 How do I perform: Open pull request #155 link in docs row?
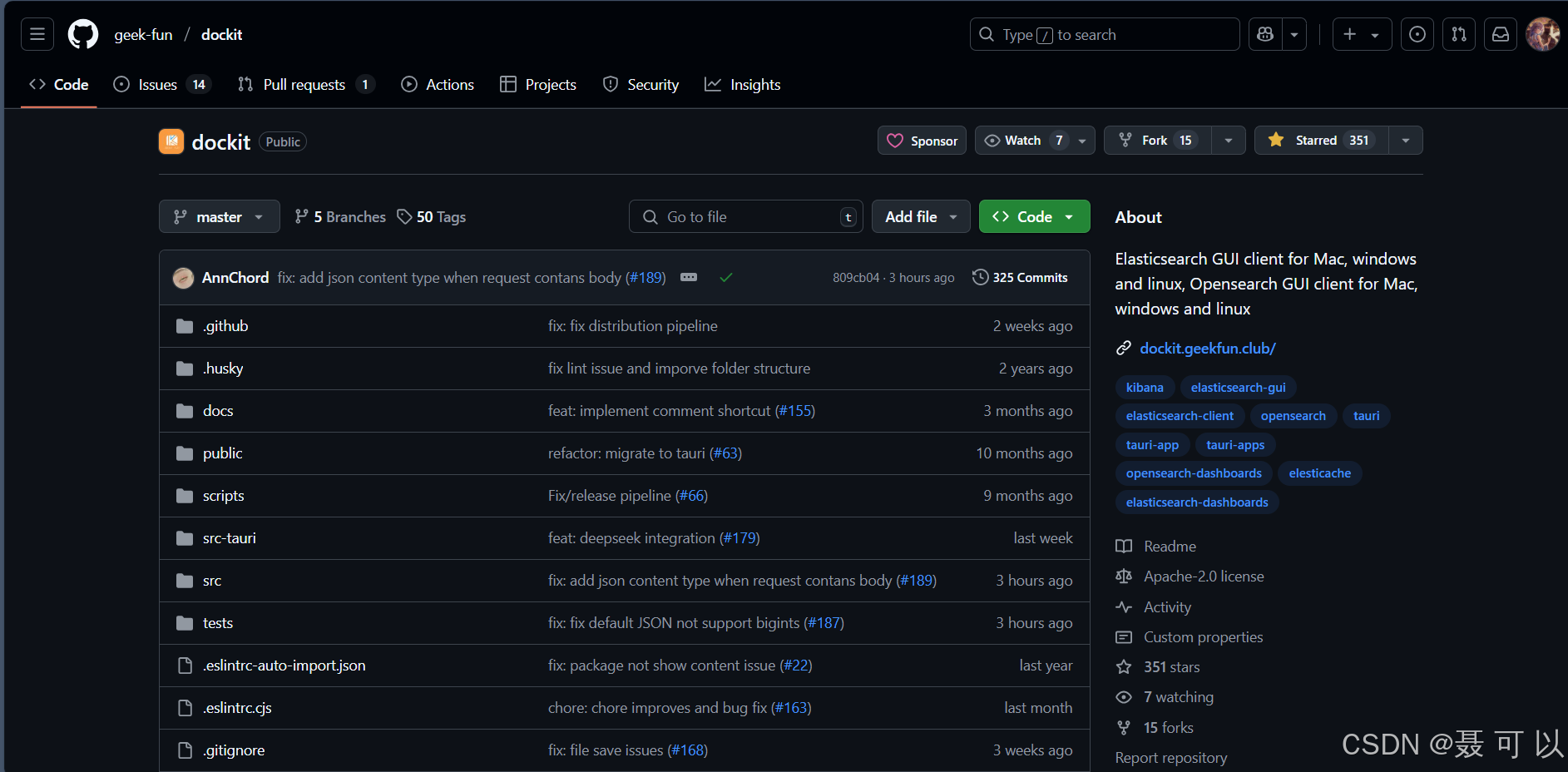click(794, 411)
